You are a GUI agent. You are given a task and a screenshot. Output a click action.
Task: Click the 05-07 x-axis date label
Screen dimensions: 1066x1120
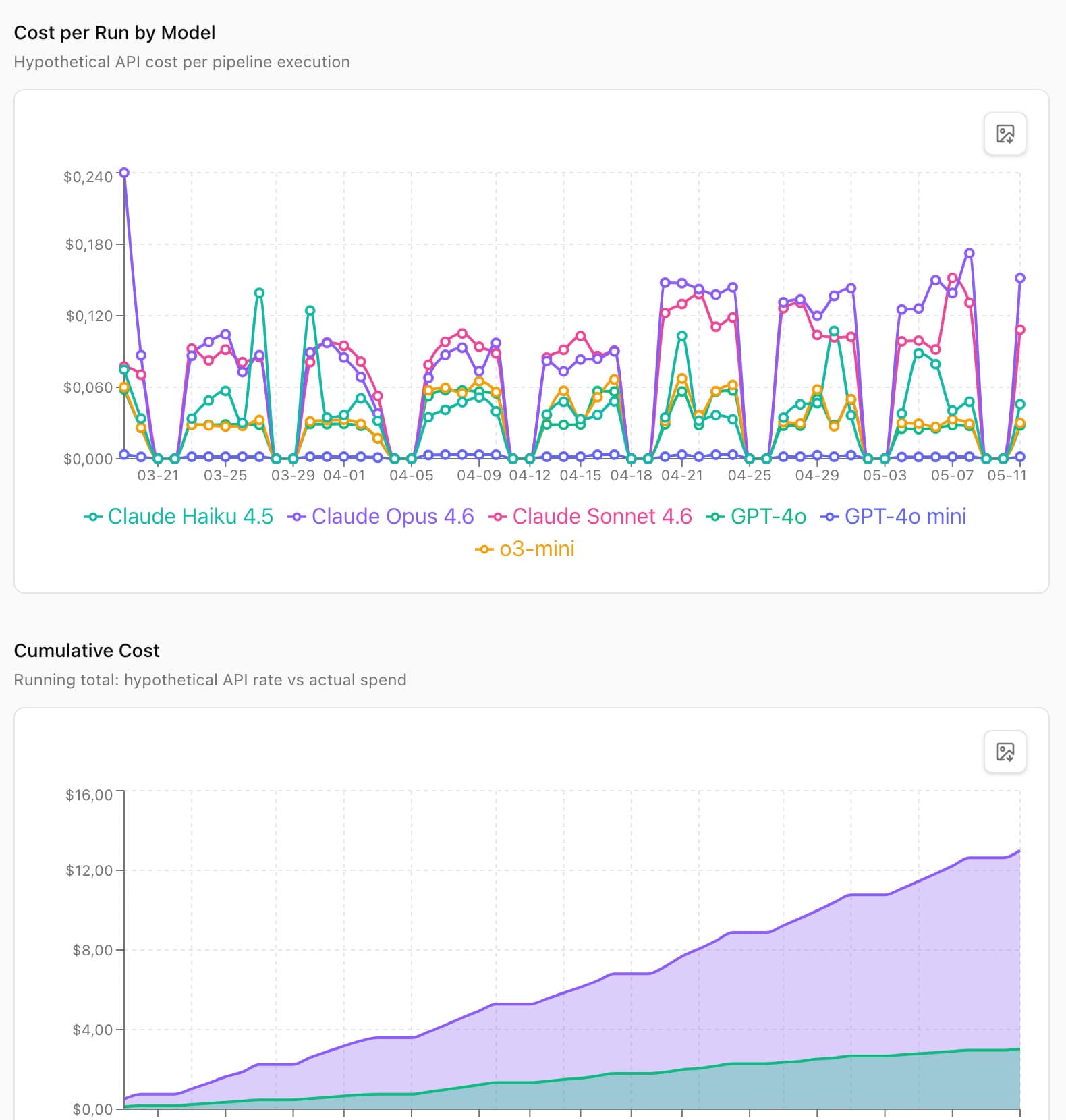[953, 476]
